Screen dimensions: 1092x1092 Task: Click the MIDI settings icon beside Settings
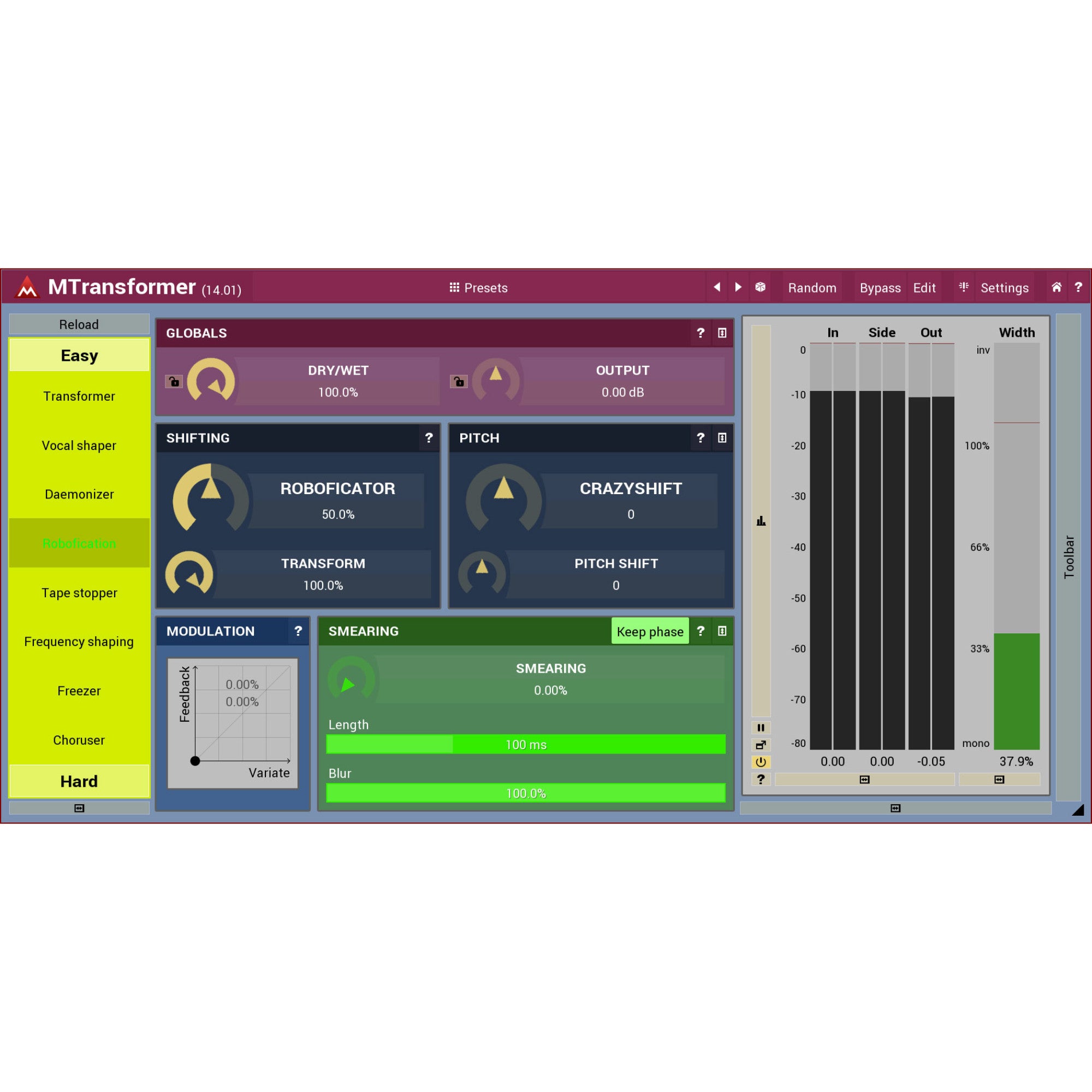964,287
